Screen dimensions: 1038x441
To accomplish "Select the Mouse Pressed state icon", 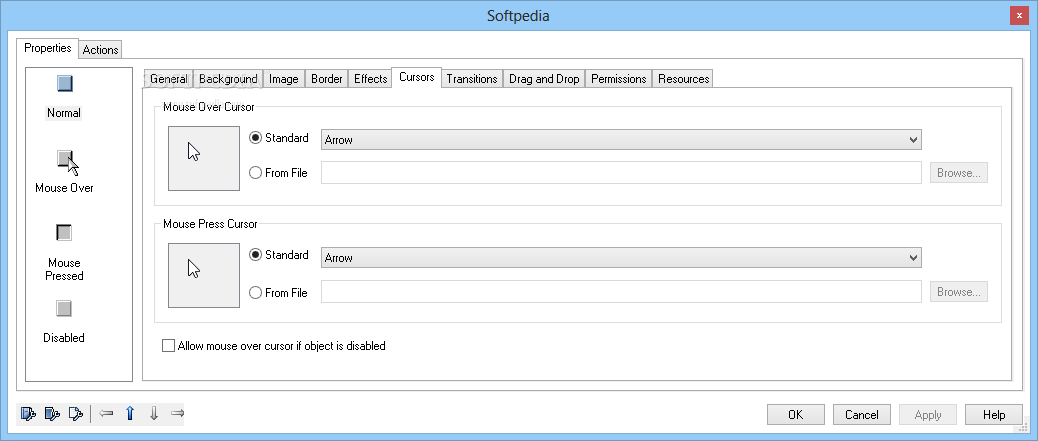I will (x=64, y=232).
